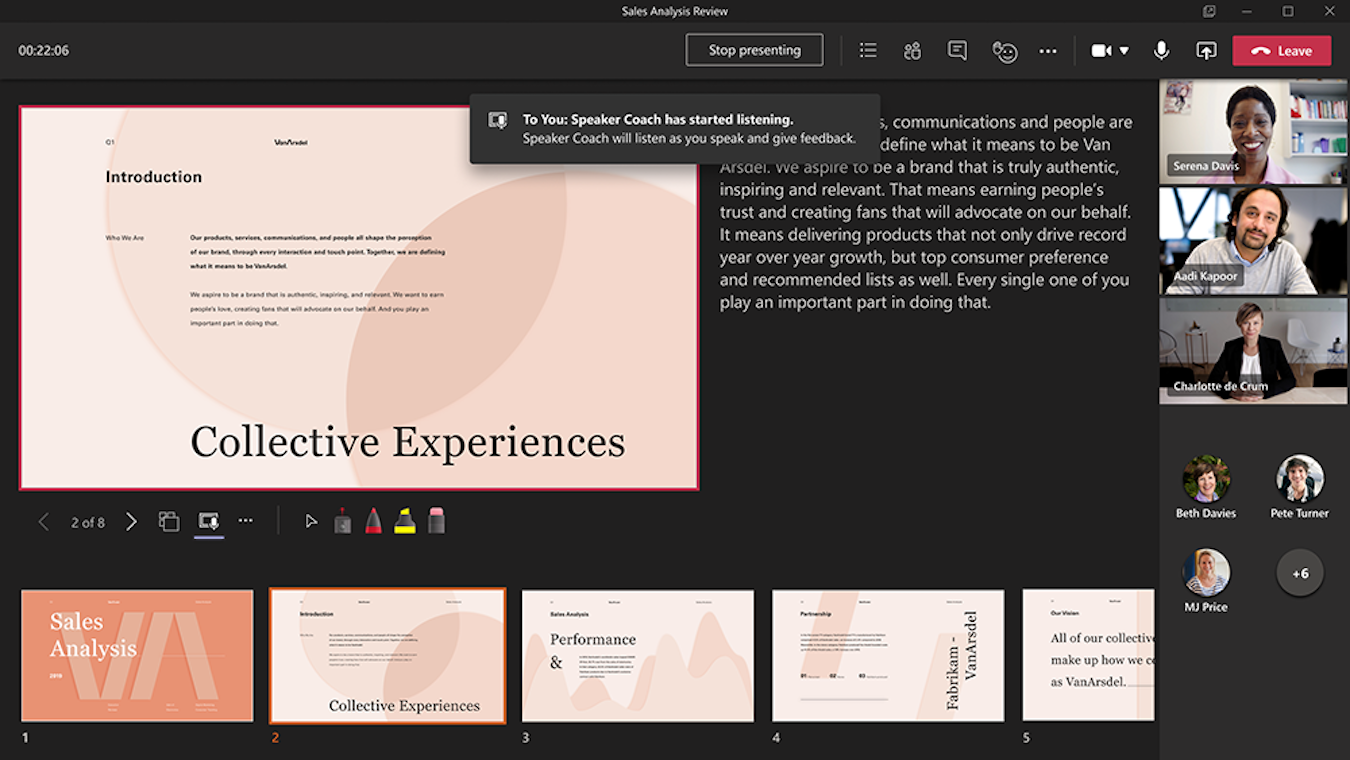Image resolution: width=1350 pixels, height=760 pixels.
Task: Leave the meeting
Action: point(1281,50)
